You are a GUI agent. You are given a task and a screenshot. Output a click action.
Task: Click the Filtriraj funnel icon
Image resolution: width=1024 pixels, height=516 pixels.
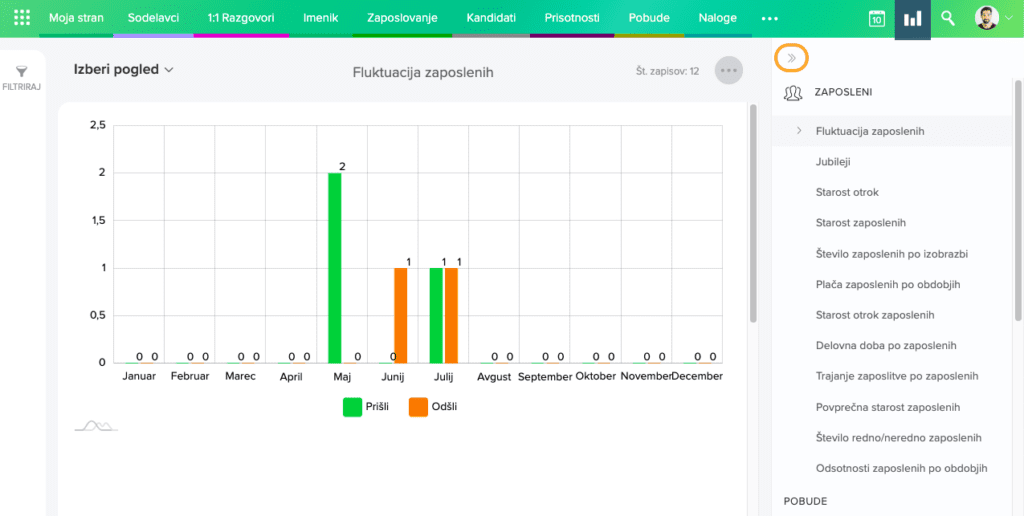point(20,71)
